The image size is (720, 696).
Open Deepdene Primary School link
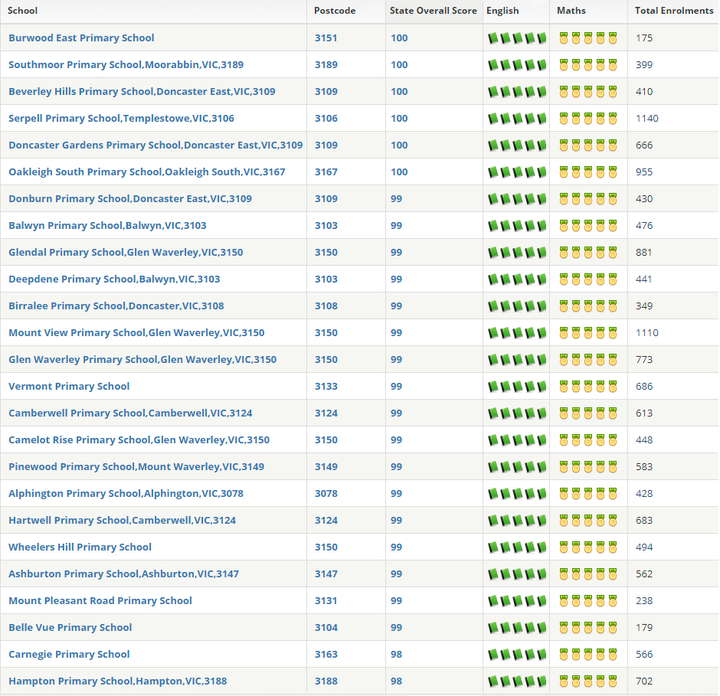(x=114, y=279)
